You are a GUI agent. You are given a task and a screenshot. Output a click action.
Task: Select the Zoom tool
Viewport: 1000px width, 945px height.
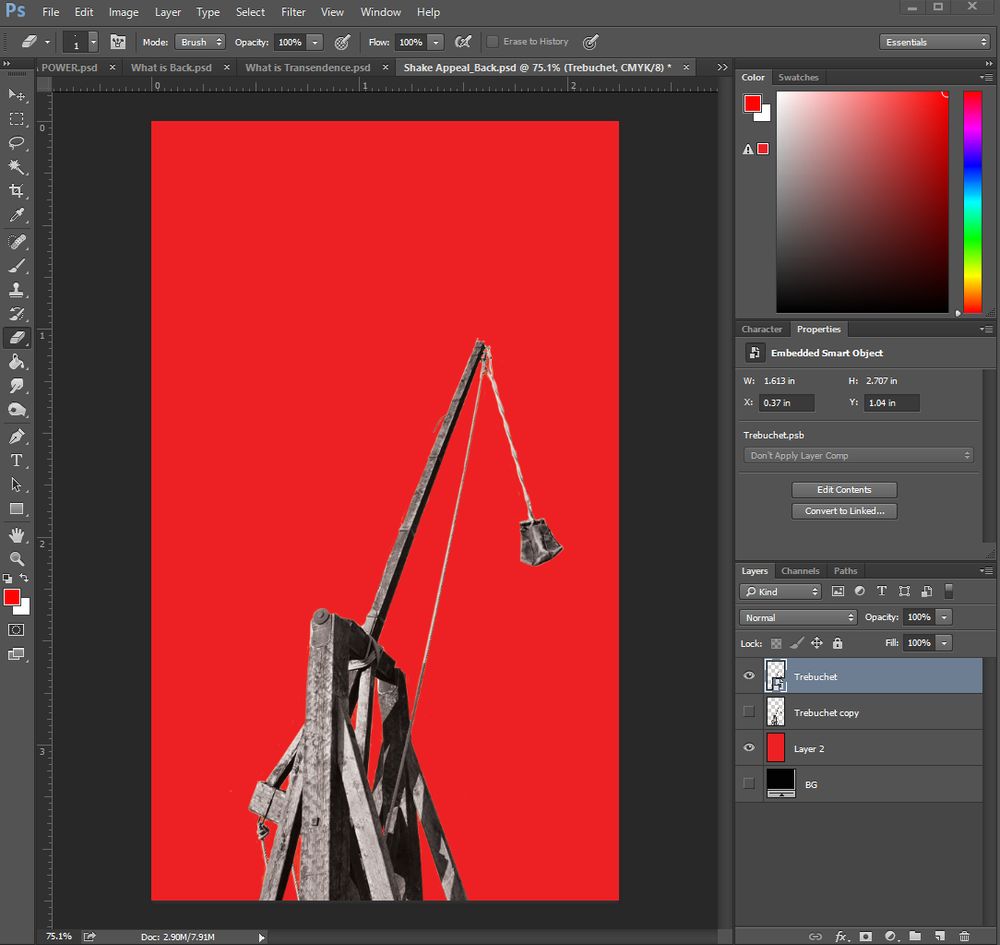click(x=17, y=558)
